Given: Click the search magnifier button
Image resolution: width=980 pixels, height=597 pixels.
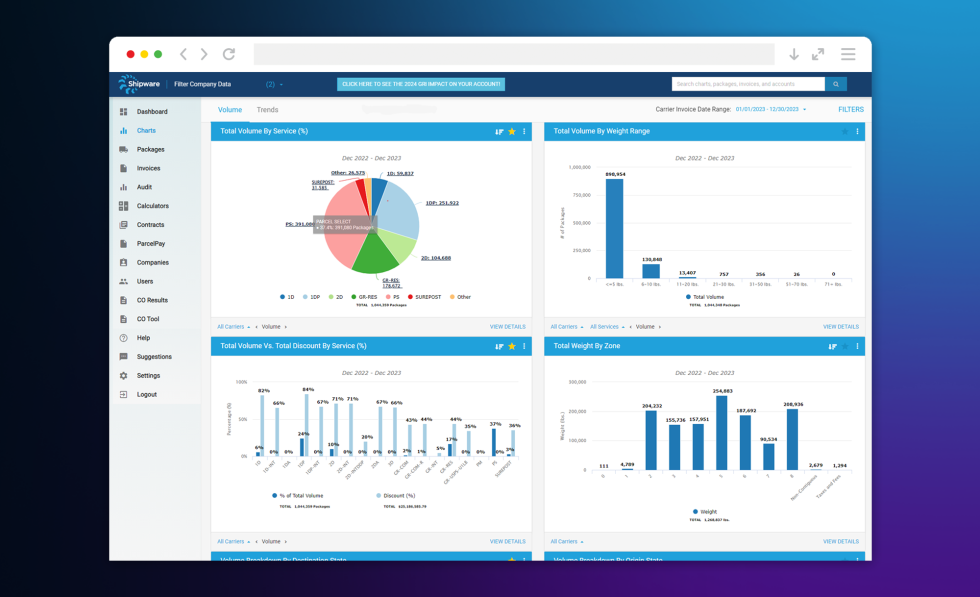Looking at the screenshot, I should [836, 84].
